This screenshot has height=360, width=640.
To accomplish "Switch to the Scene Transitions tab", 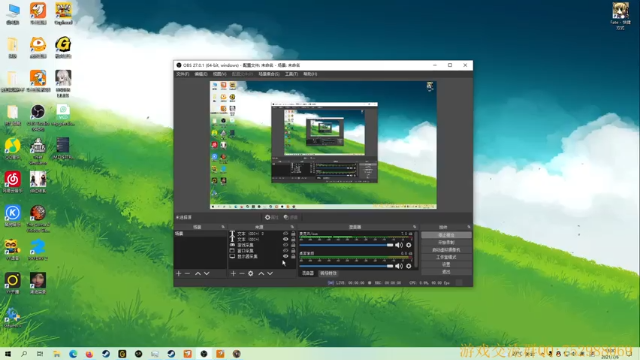I will (x=328, y=273).
